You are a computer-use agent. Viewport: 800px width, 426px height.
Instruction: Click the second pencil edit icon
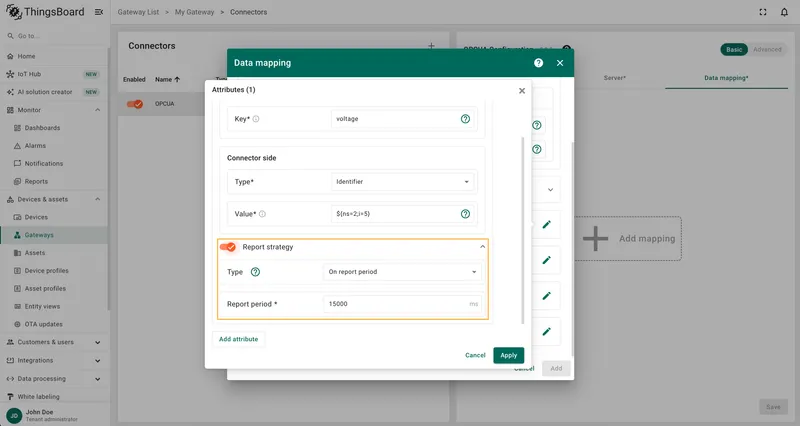(x=546, y=260)
